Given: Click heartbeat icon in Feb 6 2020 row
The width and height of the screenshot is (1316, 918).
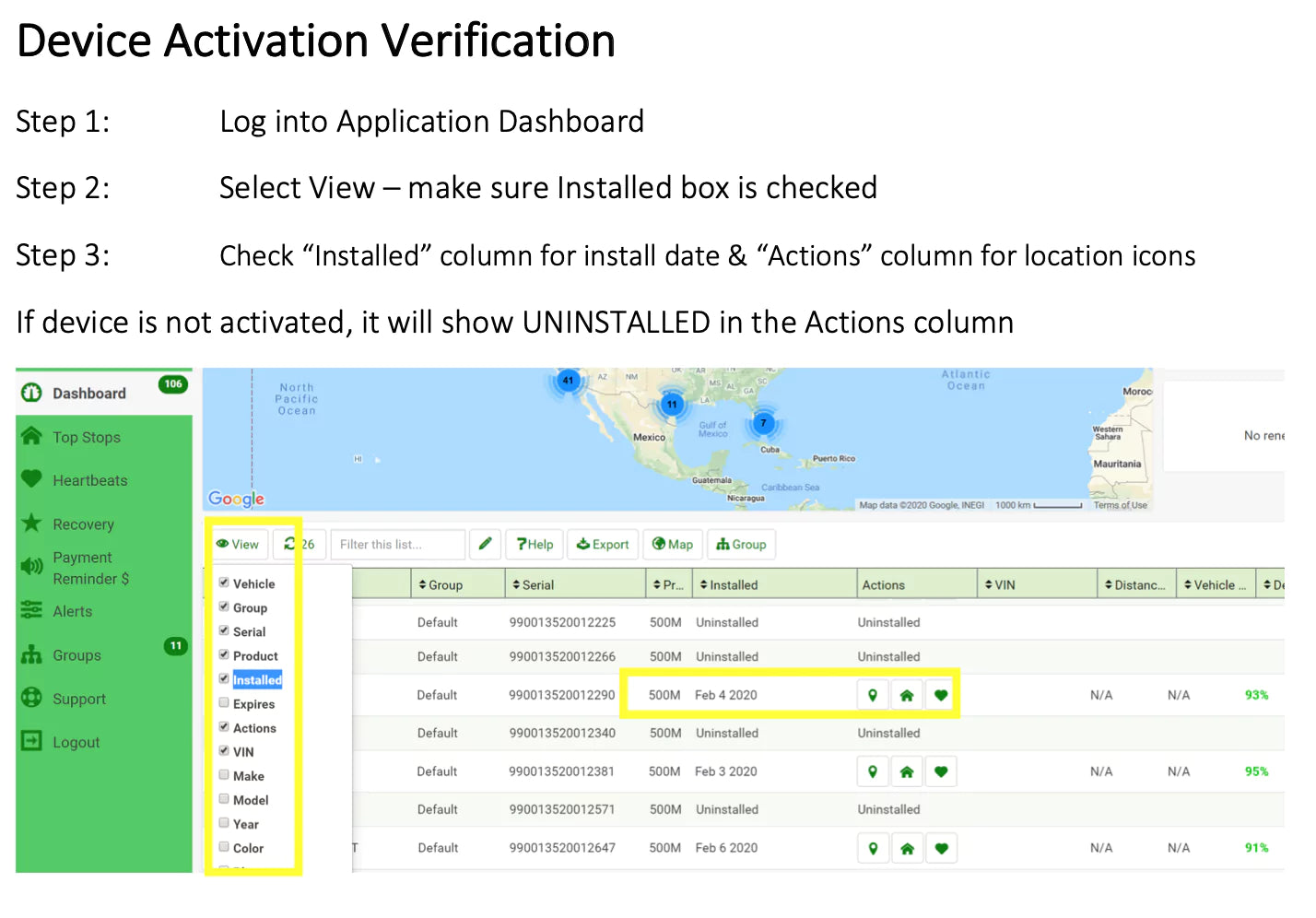Looking at the screenshot, I should pos(941,848).
